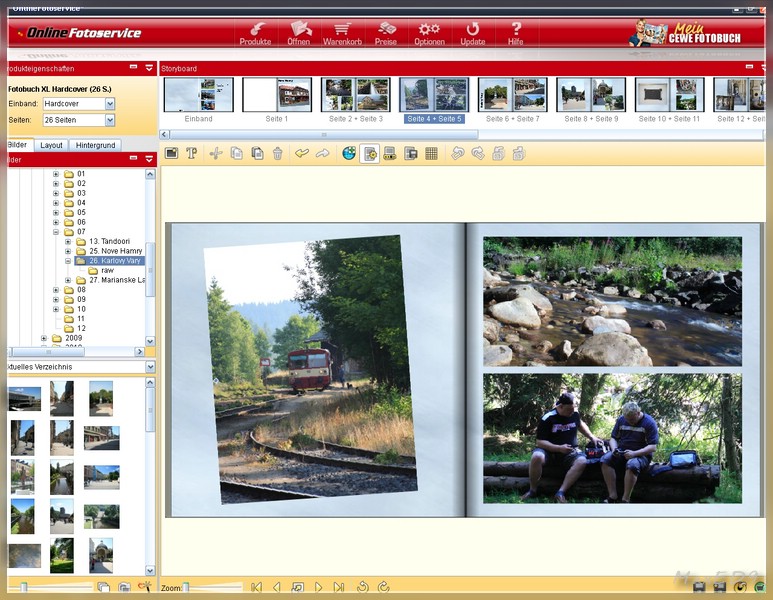
Task: Select the Text tool
Action: [192, 153]
